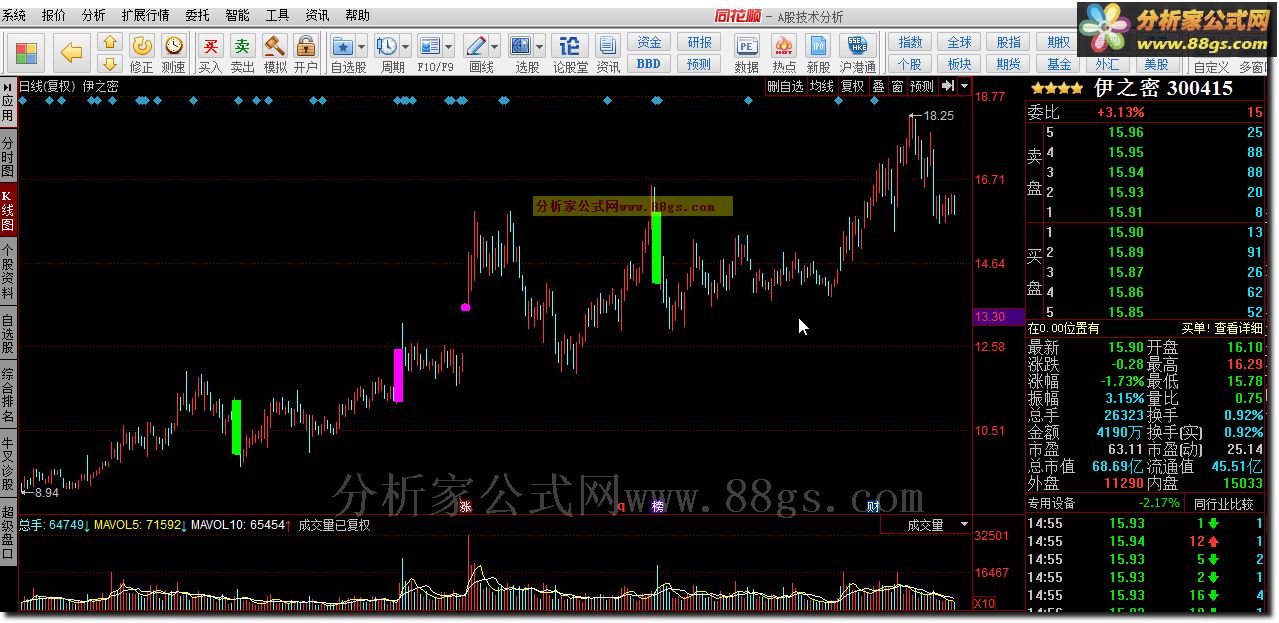This screenshot has width=1279, height=623.
Task: Click the 资金 button
Action: click(x=649, y=42)
